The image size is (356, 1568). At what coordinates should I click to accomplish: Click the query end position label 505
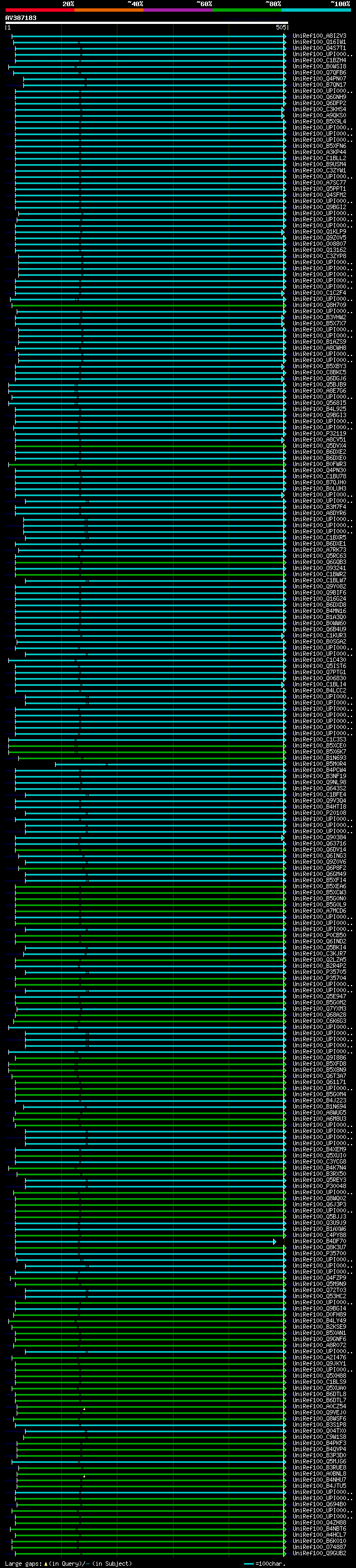pyautogui.click(x=280, y=27)
